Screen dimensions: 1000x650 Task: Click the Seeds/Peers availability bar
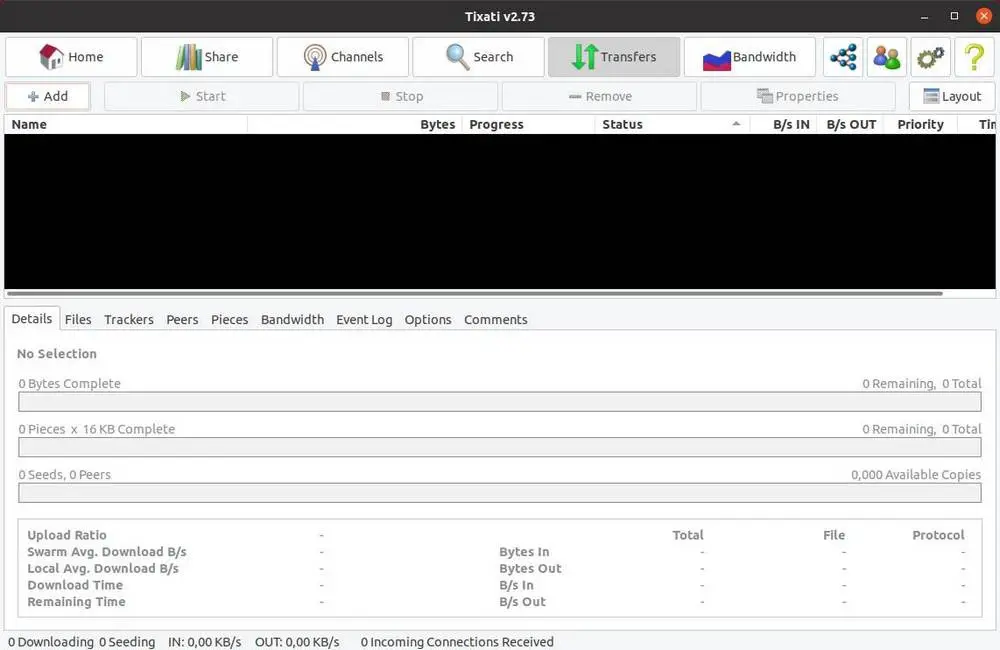pos(499,492)
